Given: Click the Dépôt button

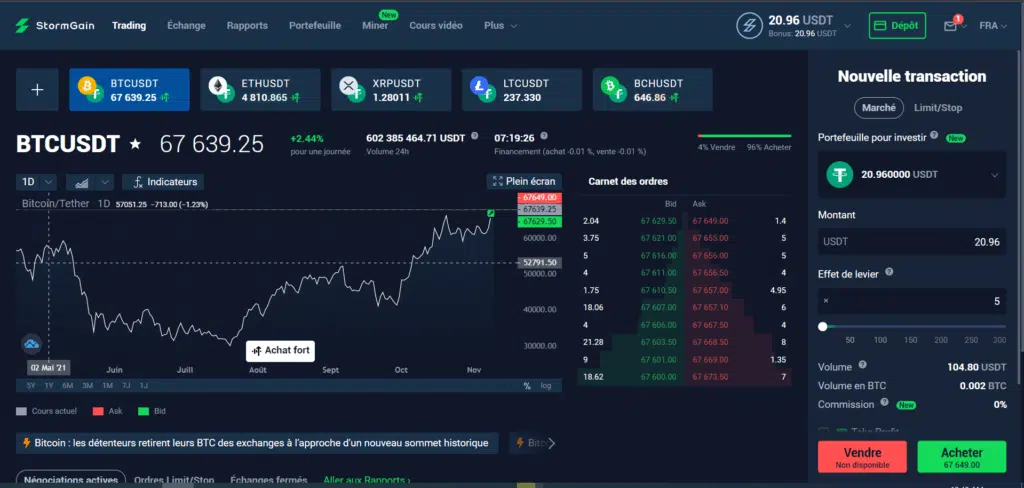Looking at the screenshot, I should click(x=897, y=25).
